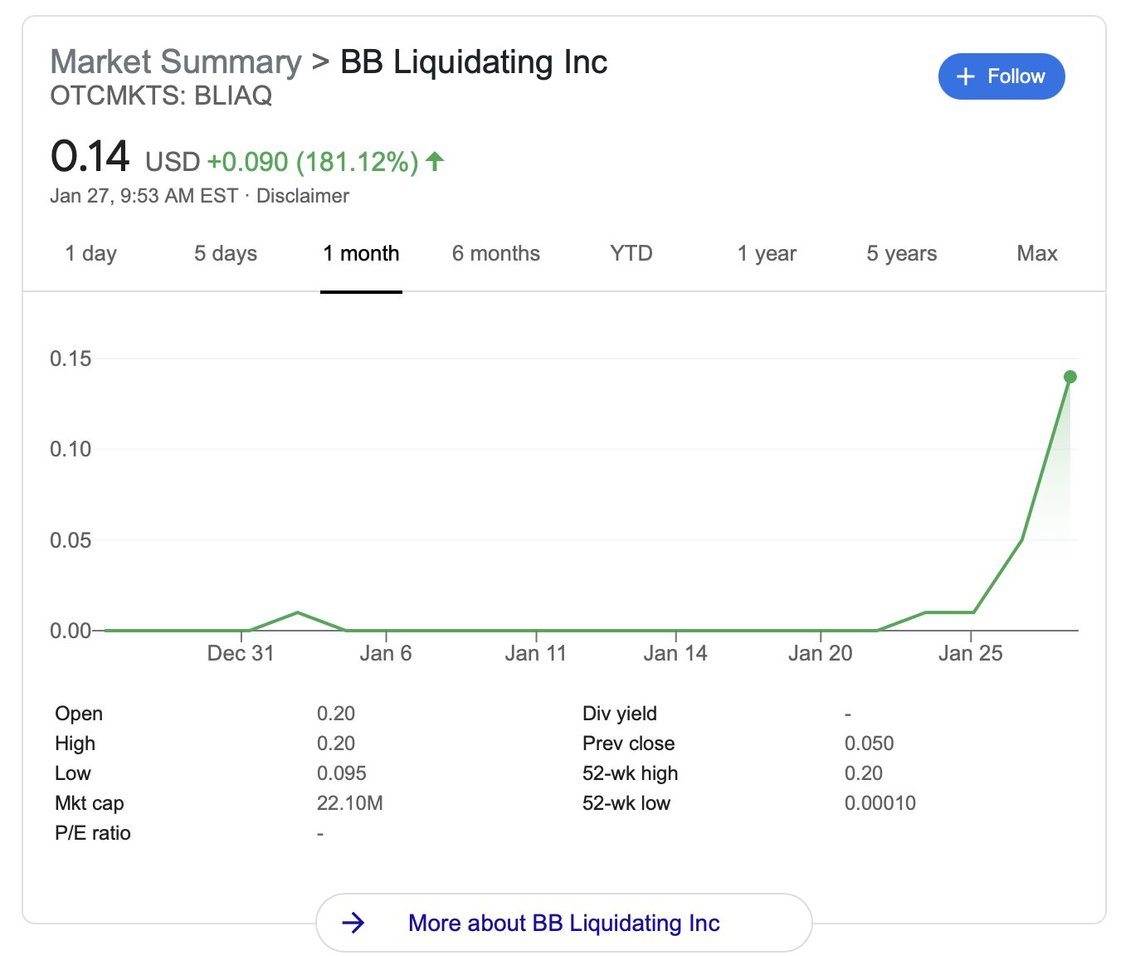Image resolution: width=1140 pixels, height=956 pixels.
Task: Click the OTCMKTS: BLIAQ ticker text
Action: click(x=161, y=95)
